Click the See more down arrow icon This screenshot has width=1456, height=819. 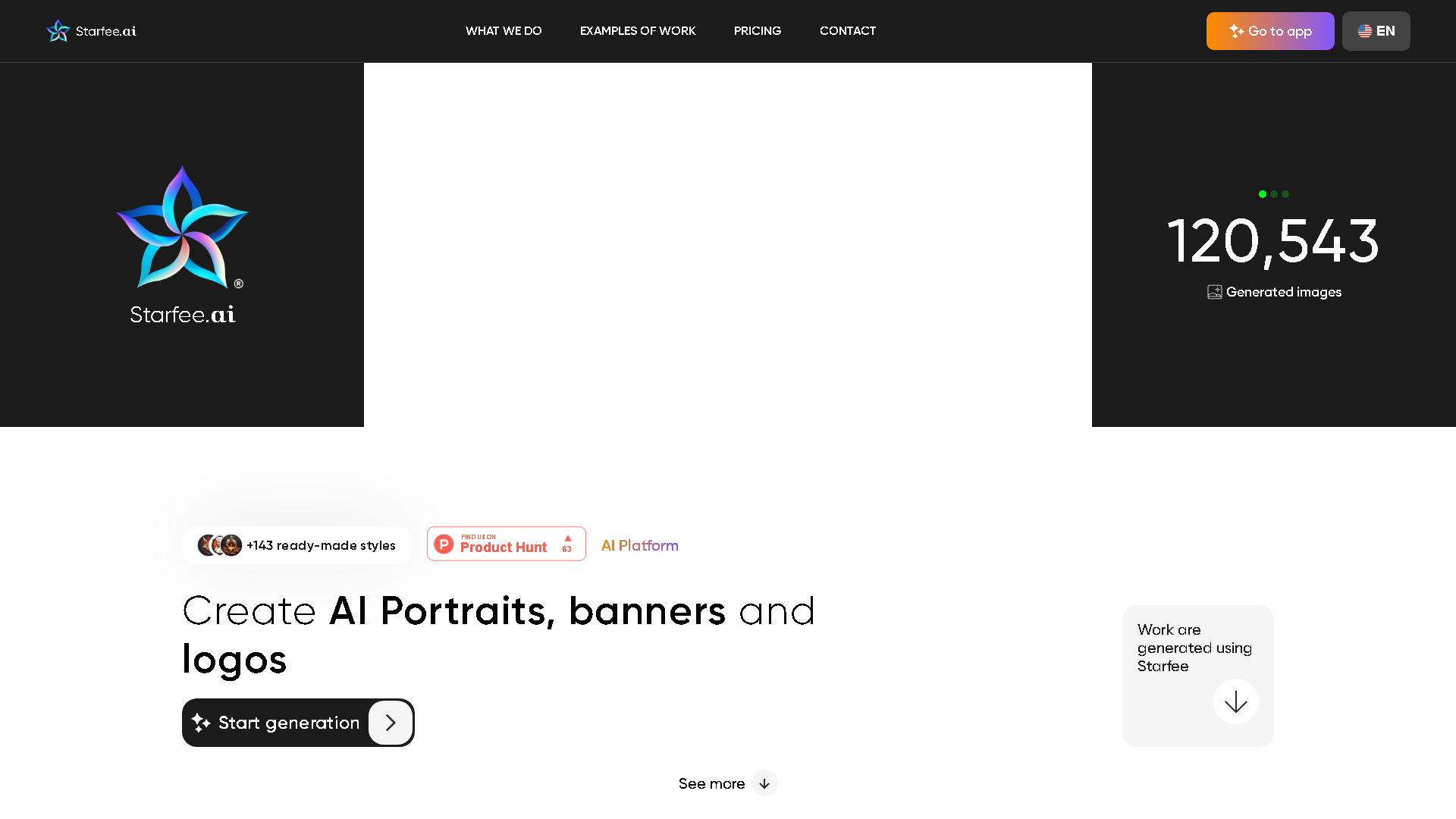[x=764, y=783]
